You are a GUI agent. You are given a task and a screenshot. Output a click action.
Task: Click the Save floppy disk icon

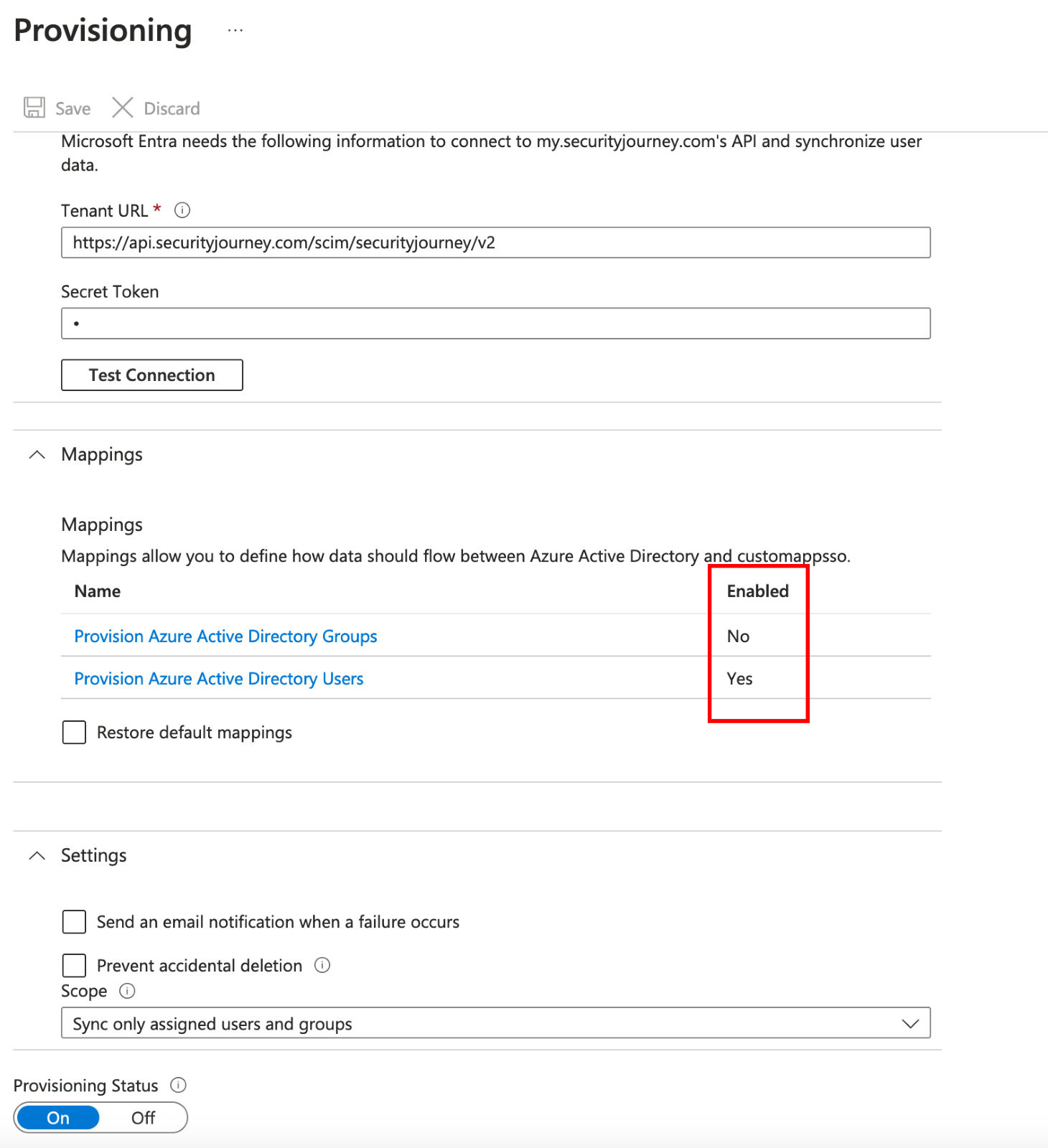coord(34,108)
